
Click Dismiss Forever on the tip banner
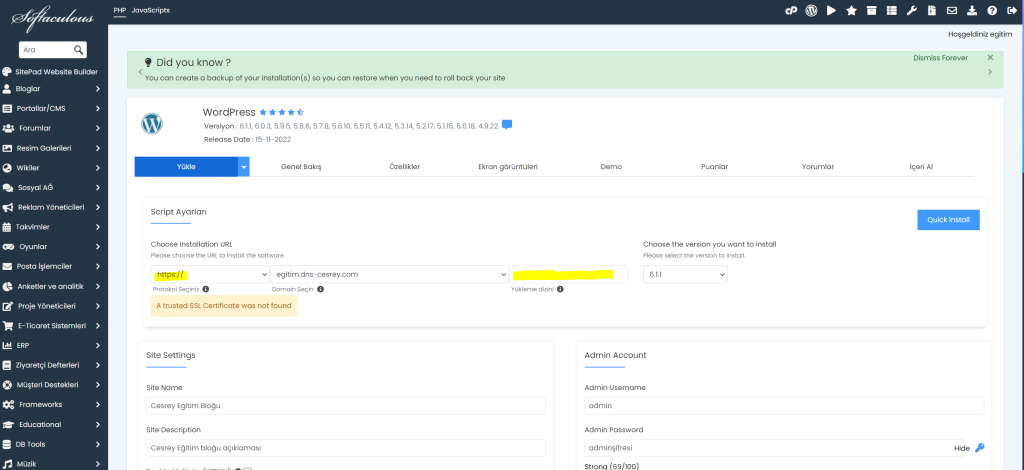(x=940, y=58)
